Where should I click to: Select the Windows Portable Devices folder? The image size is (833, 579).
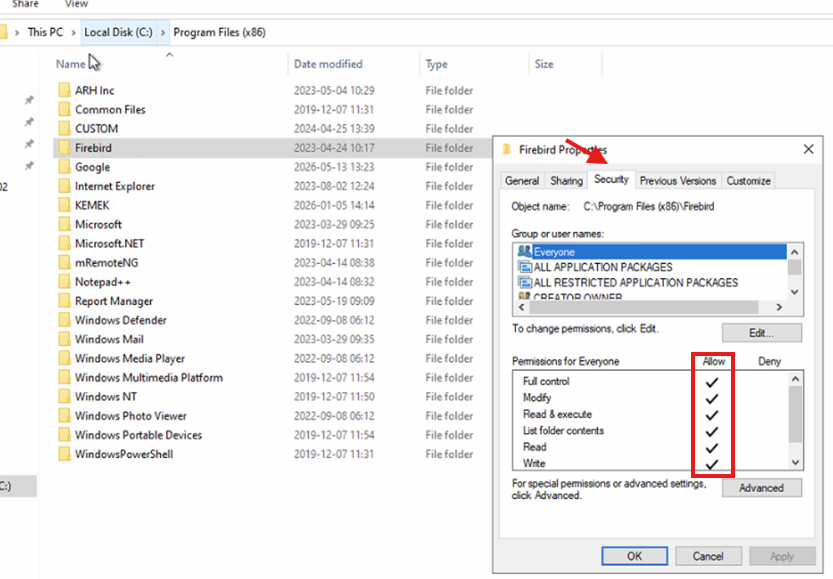[138, 435]
